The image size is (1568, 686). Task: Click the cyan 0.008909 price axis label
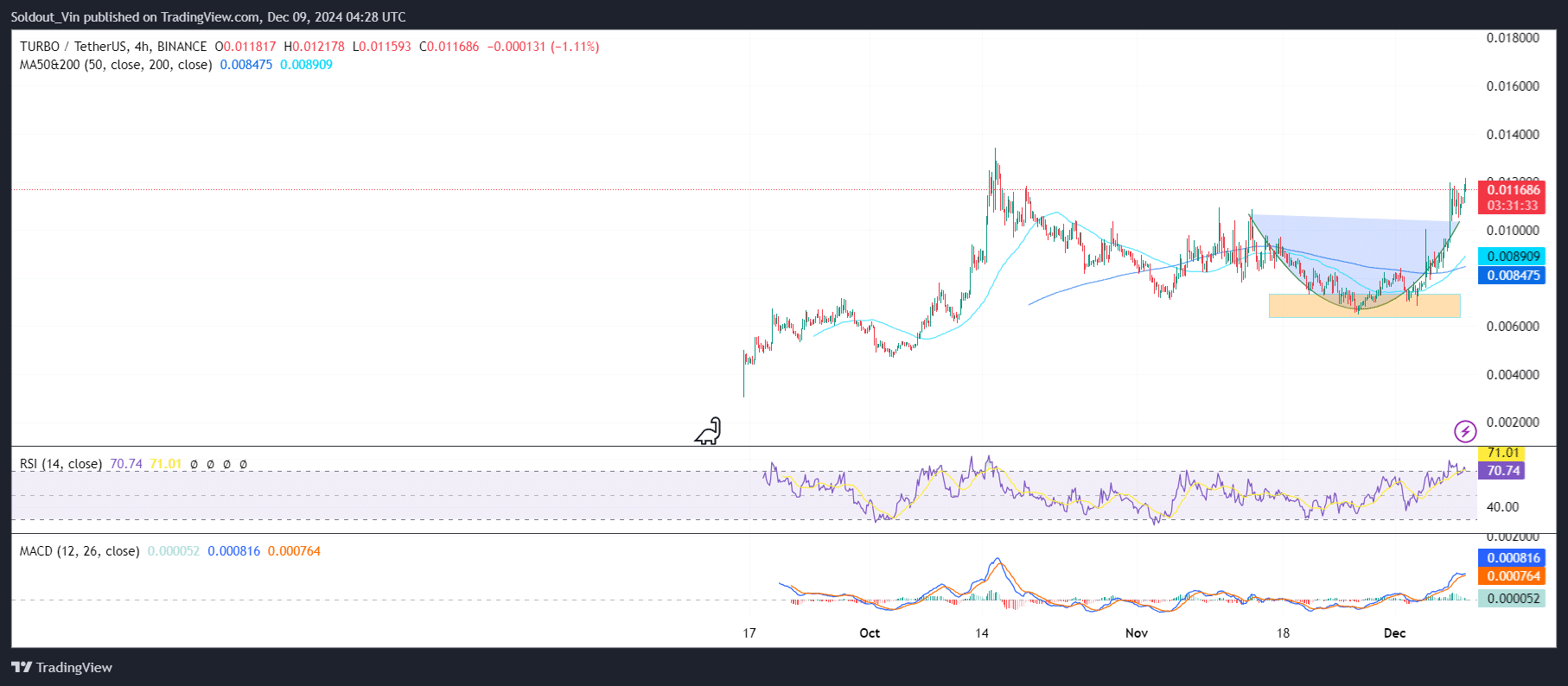coord(1512,257)
